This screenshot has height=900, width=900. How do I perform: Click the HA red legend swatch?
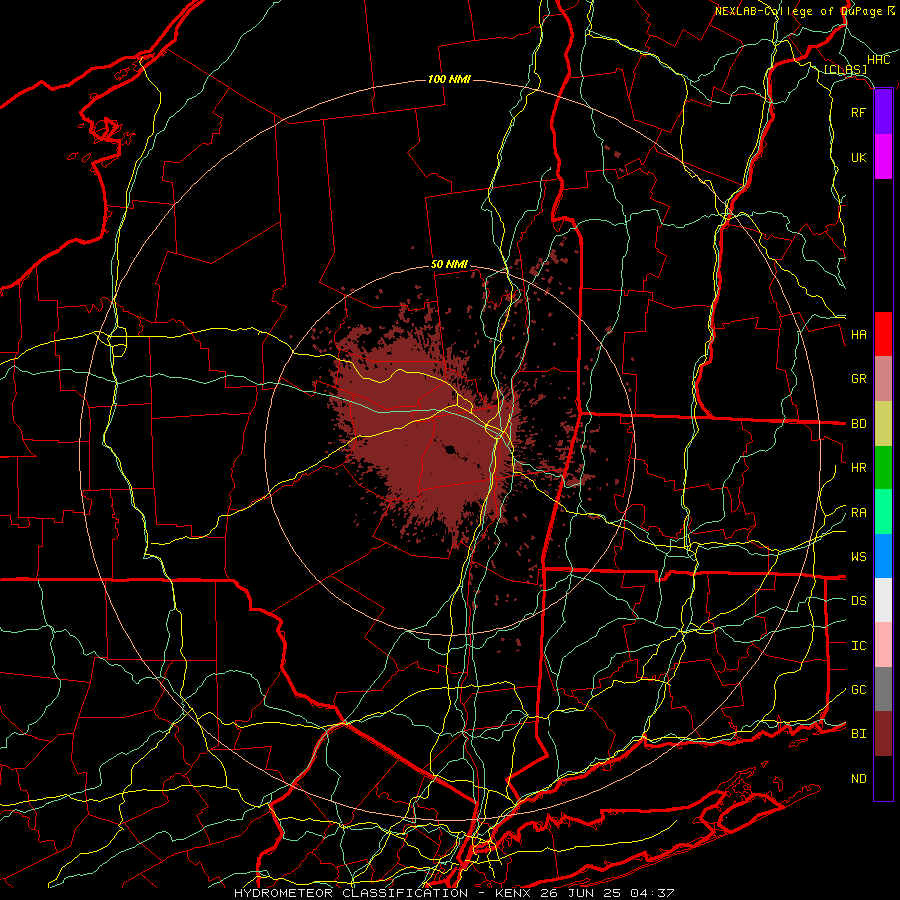883,334
